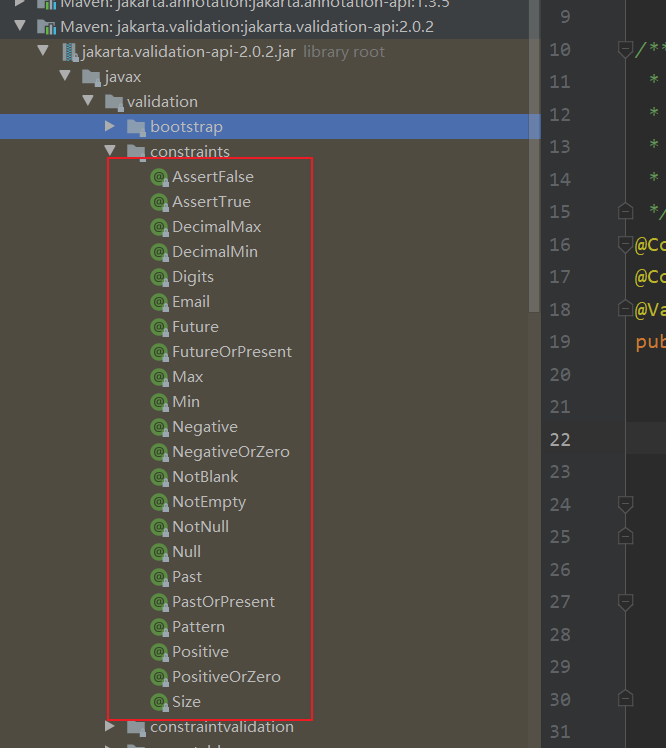Viewport: 666px width, 748px height.
Task: Fold the Javadoc comment at line 10
Action: click(x=625, y=50)
